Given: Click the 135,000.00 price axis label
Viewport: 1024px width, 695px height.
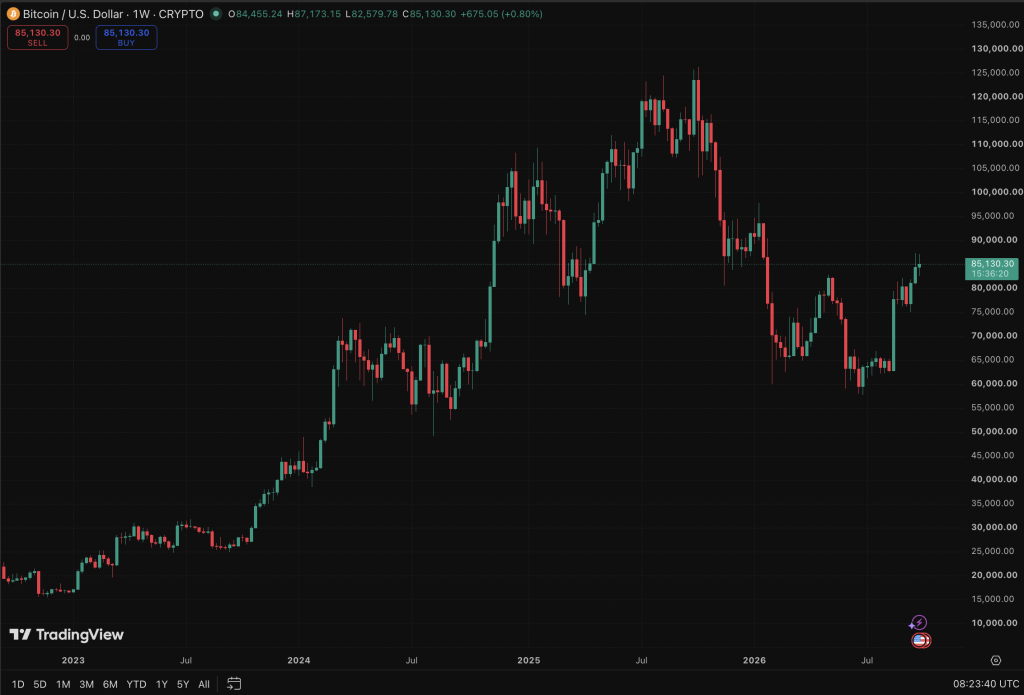Looking at the screenshot, I should pyautogui.click(x=996, y=24).
